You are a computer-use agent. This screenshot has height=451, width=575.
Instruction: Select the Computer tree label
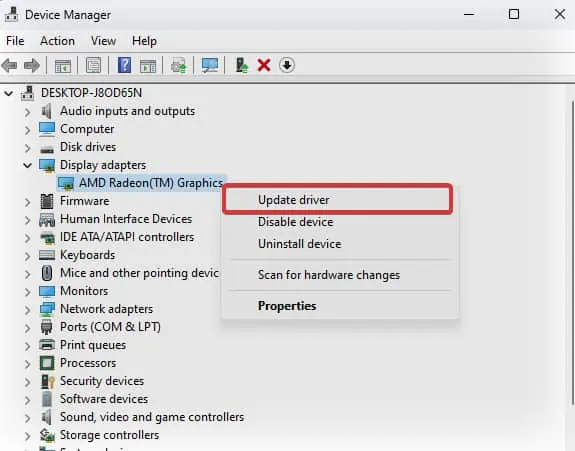pyautogui.click(x=87, y=129)
